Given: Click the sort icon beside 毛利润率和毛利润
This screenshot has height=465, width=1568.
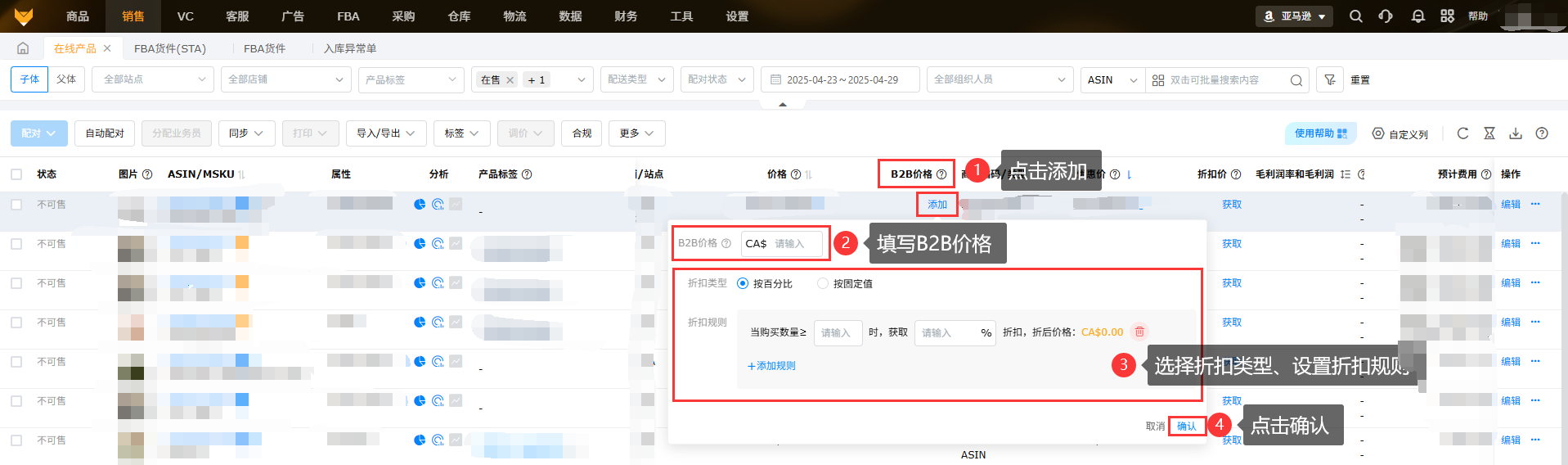Looking at the screenshot, I should click(x=1346, y=174).
